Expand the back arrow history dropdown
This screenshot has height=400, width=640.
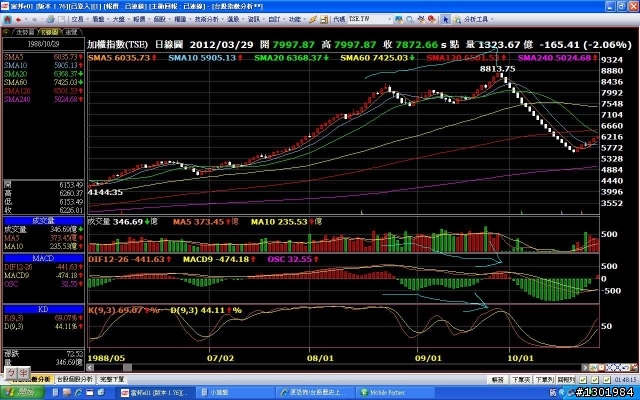(x=26, y=19)
